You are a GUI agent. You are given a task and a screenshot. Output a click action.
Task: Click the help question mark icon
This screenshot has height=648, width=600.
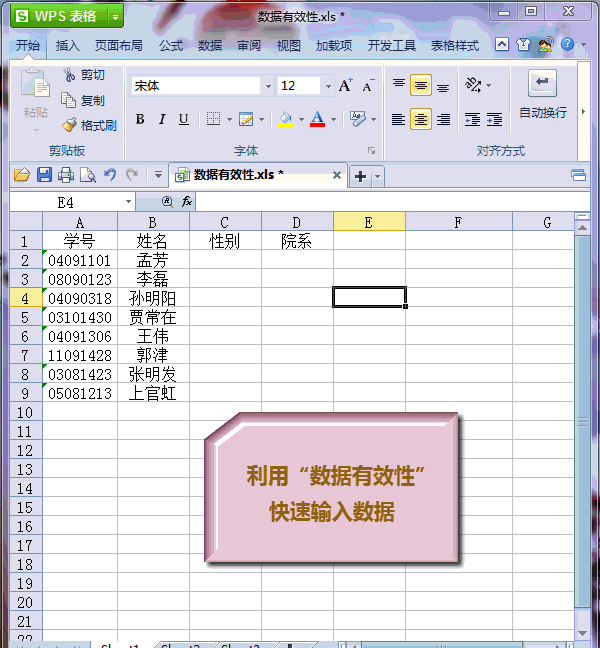point(567,44)
